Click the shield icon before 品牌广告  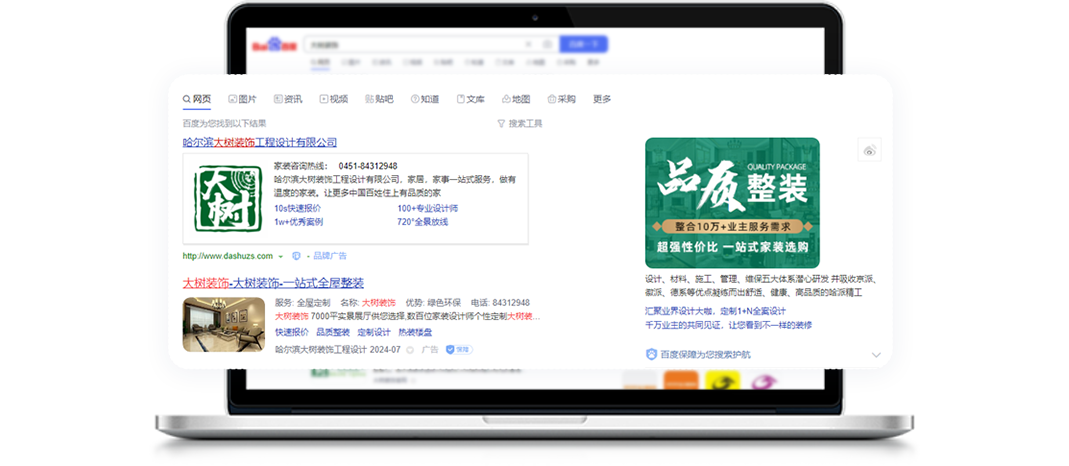tap(297, 256)
